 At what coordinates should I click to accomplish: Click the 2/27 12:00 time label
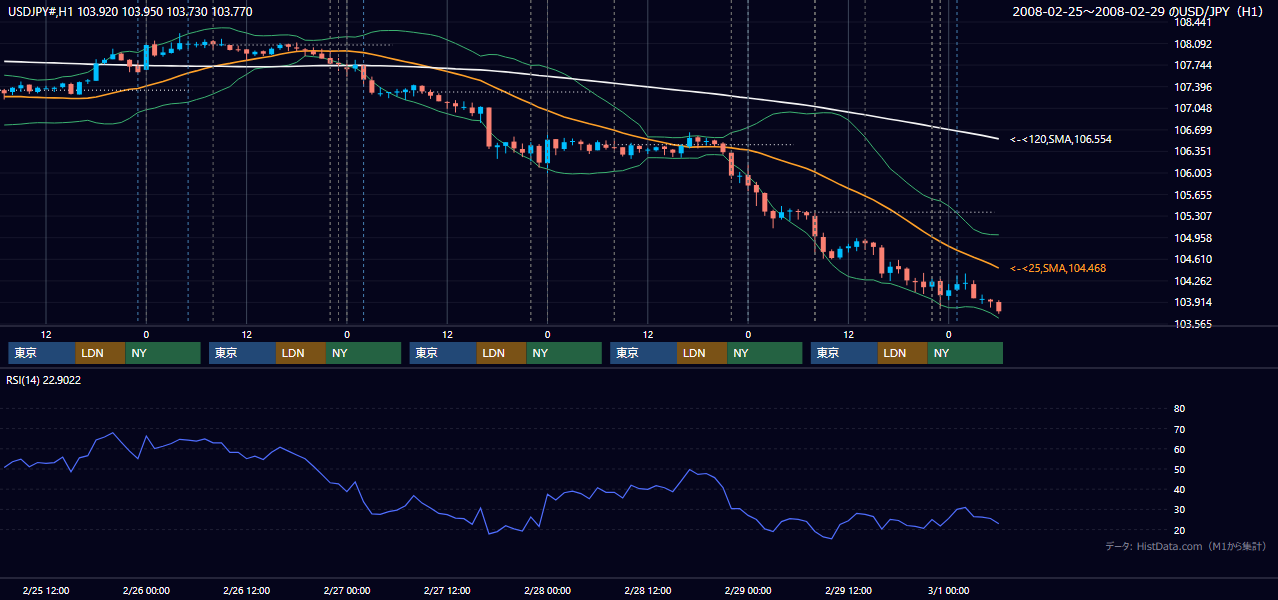[447, 590]
